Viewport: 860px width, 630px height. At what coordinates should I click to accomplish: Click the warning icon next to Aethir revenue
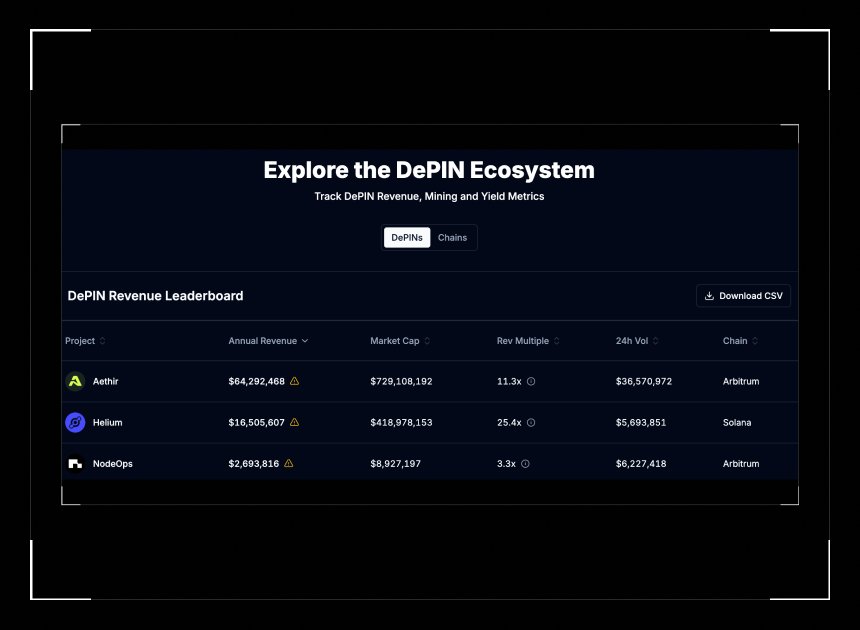tap(295, 381)
